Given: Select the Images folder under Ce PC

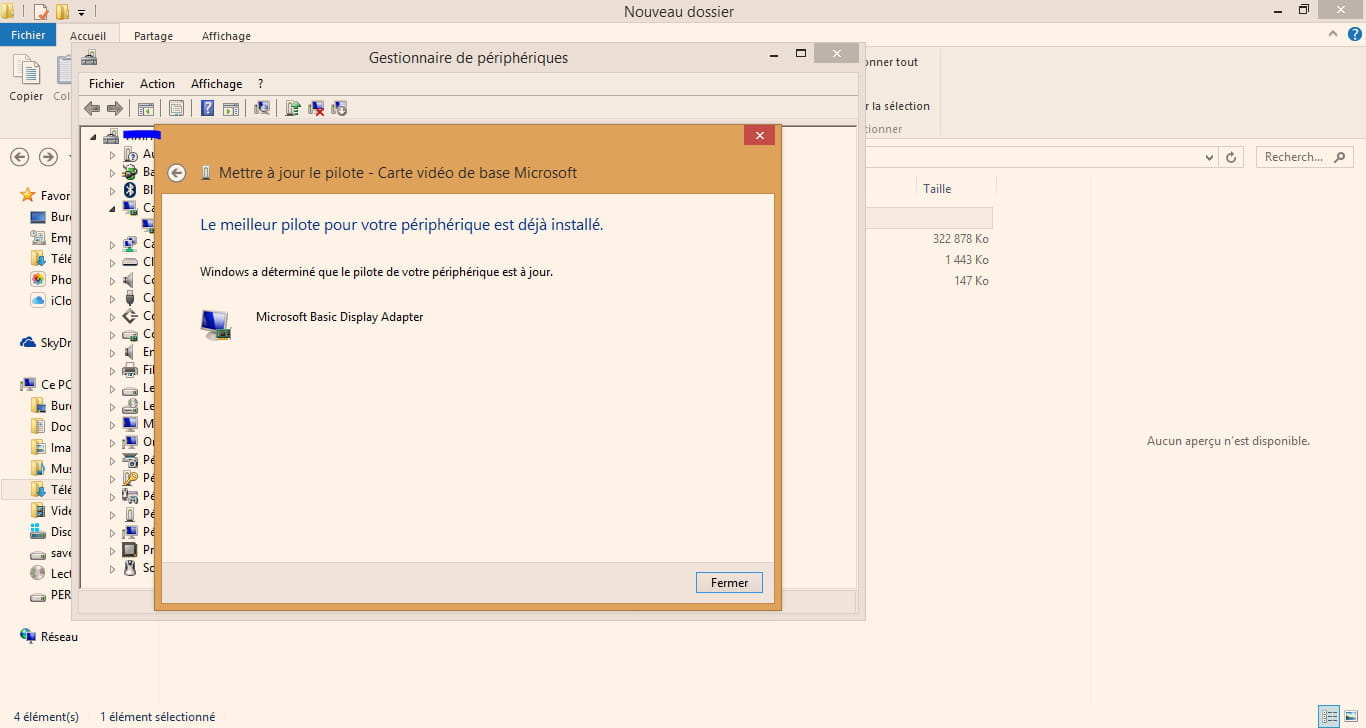Looking at the screenshot, I should pyautogui.click(x=50, y=447).
